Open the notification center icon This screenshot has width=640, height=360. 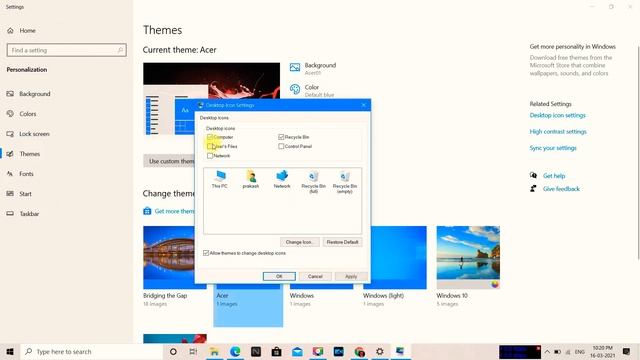point(627,351)
